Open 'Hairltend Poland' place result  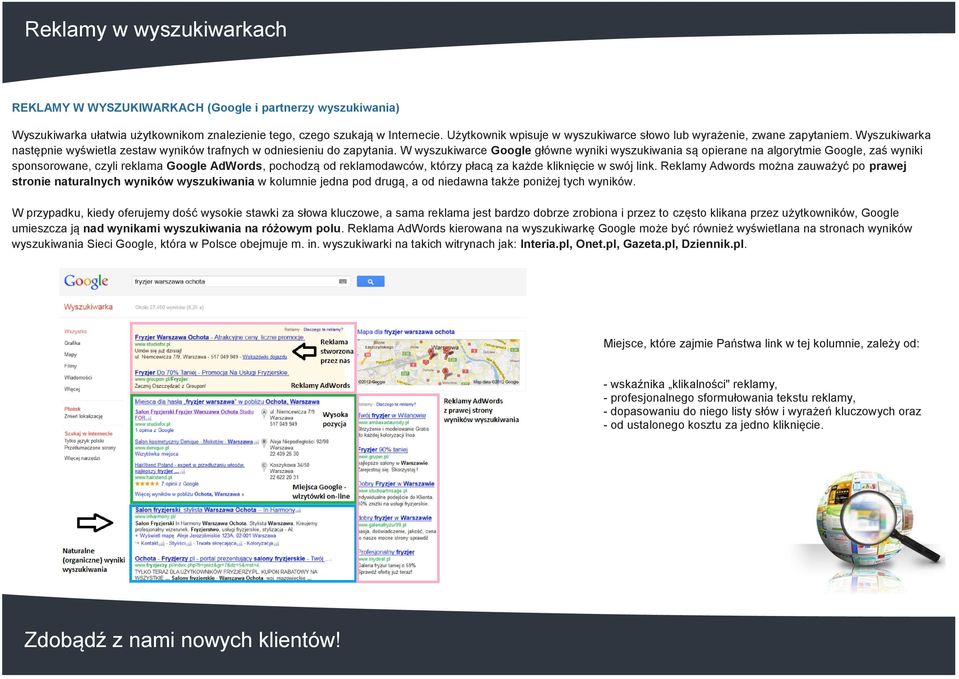click(x=189, y=468)
